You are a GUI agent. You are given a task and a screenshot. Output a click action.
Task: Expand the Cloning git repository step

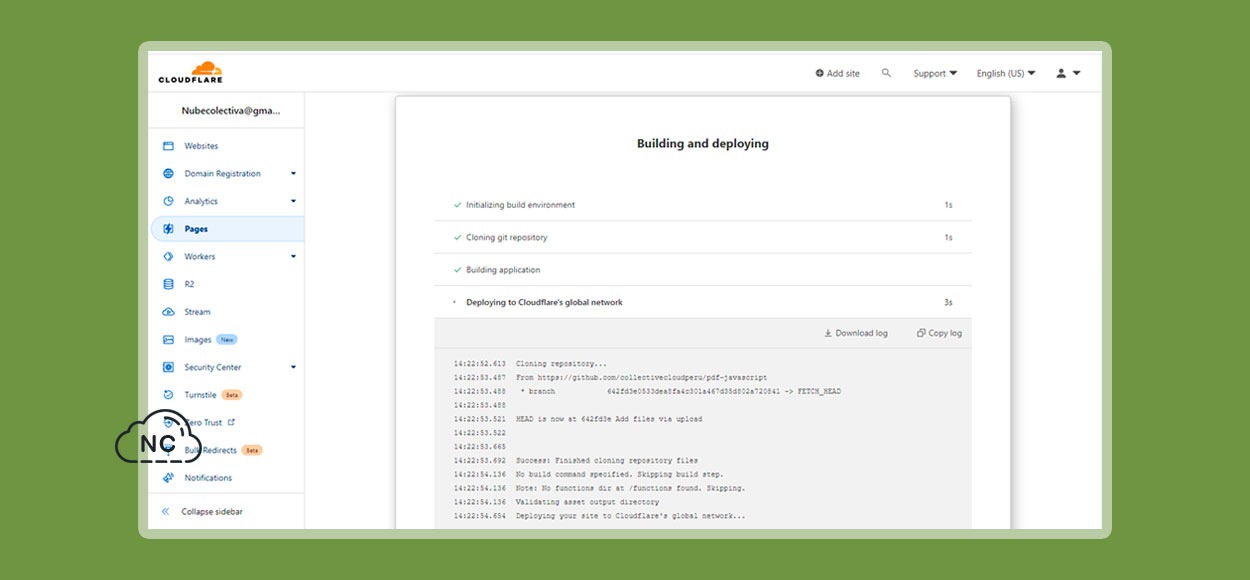click(703, 238)
